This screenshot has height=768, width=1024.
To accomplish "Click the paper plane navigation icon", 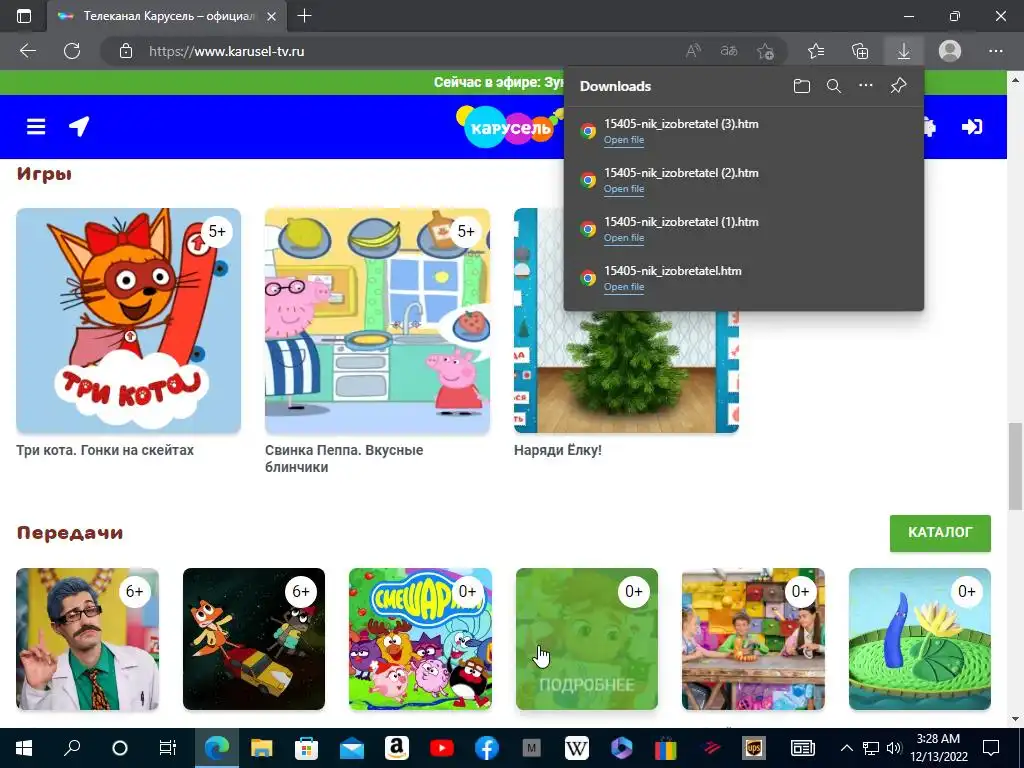I will click(x=79, y=126).
